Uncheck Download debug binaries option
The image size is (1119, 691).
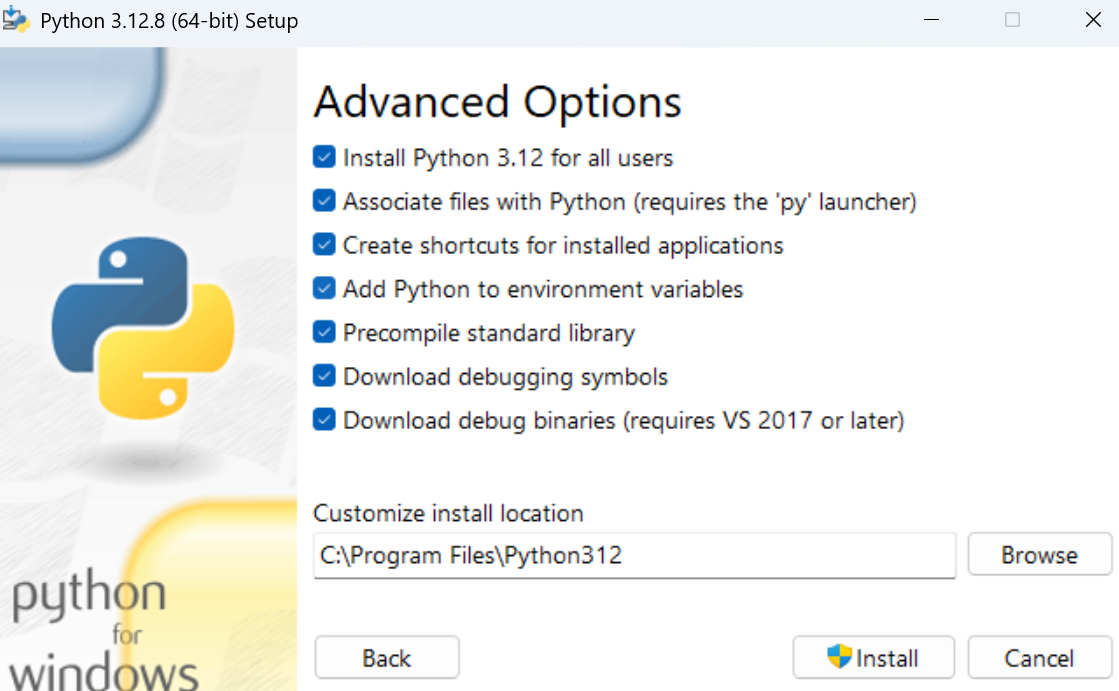click(324, 420)
